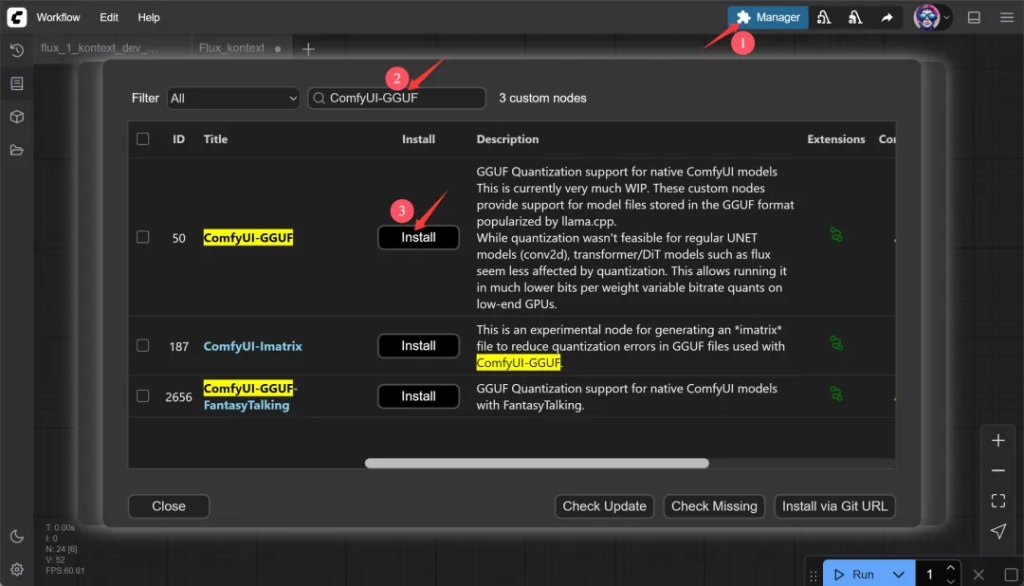Check the ComfyUI-Imatrix row checkbox

(142, 346)
